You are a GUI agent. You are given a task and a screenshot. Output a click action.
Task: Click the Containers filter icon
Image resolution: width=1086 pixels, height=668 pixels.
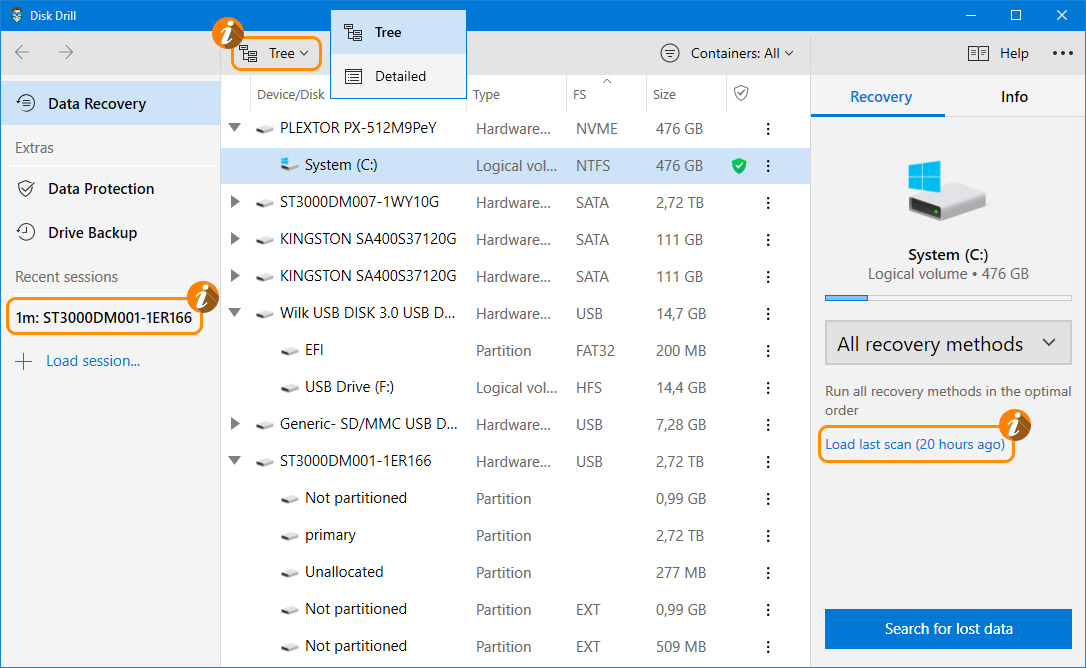[x=670, y=53]
